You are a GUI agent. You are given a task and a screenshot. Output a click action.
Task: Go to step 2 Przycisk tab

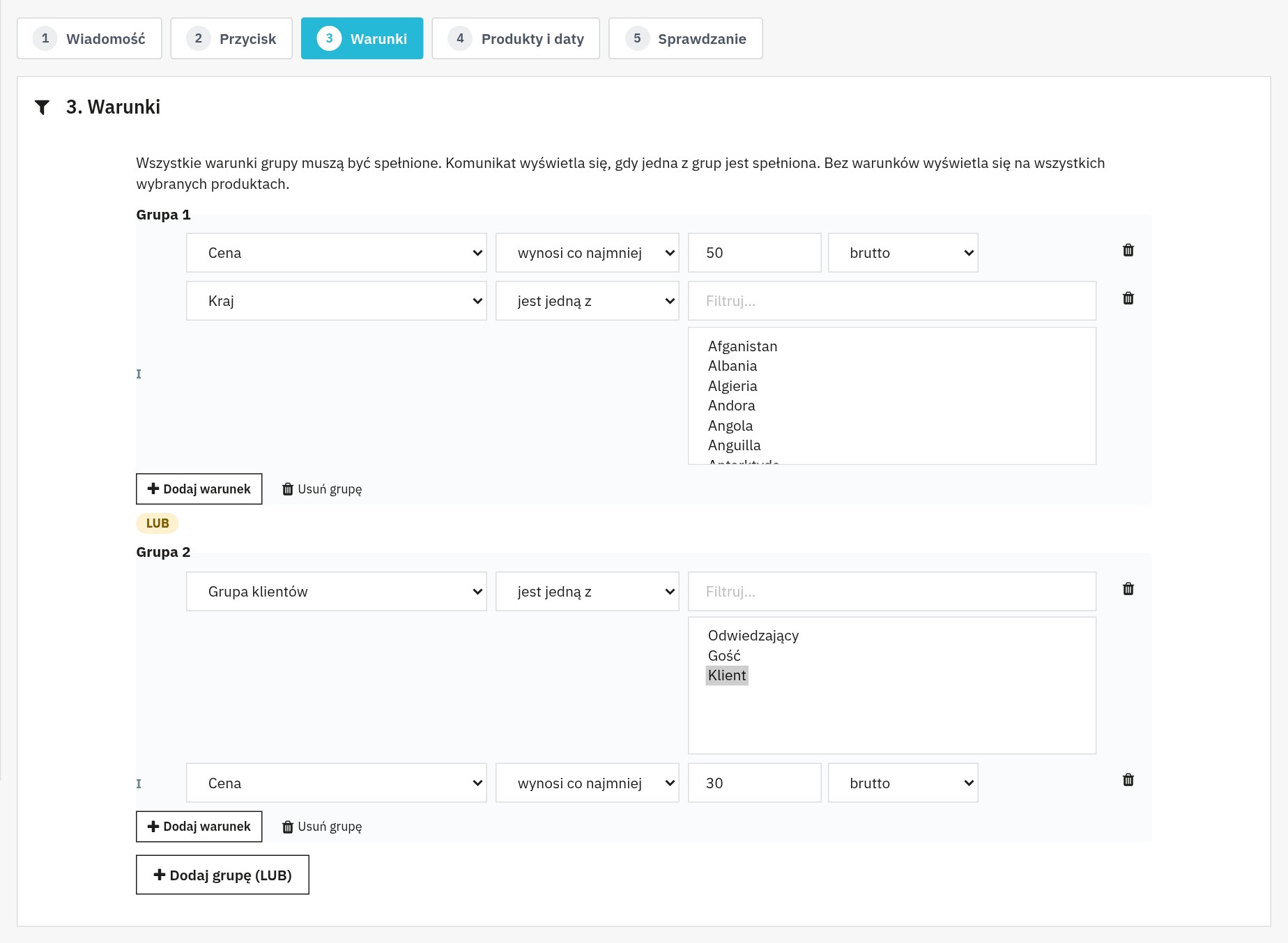tap(231, 38)
